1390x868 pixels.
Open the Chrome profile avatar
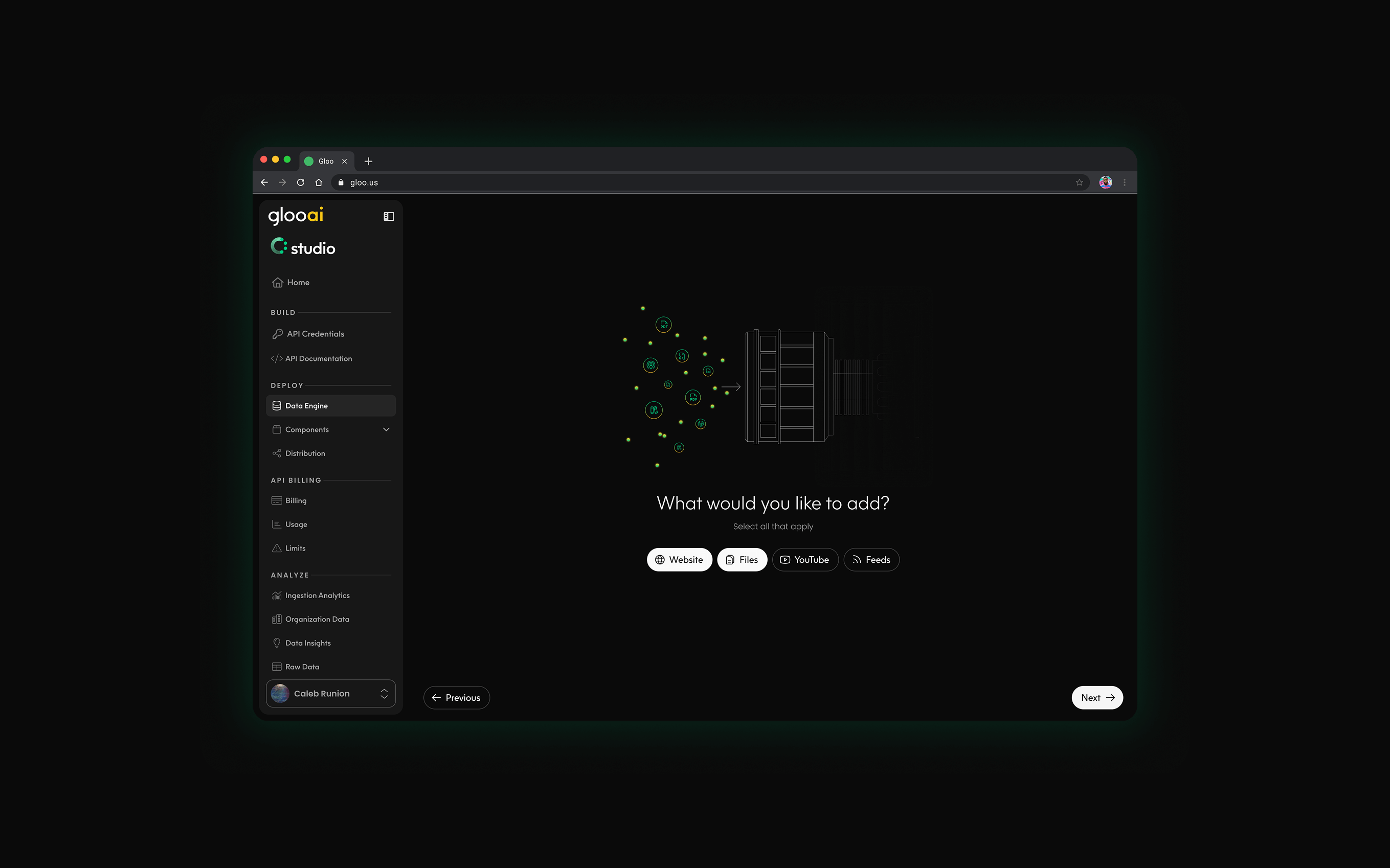[x=1105, y=182]
